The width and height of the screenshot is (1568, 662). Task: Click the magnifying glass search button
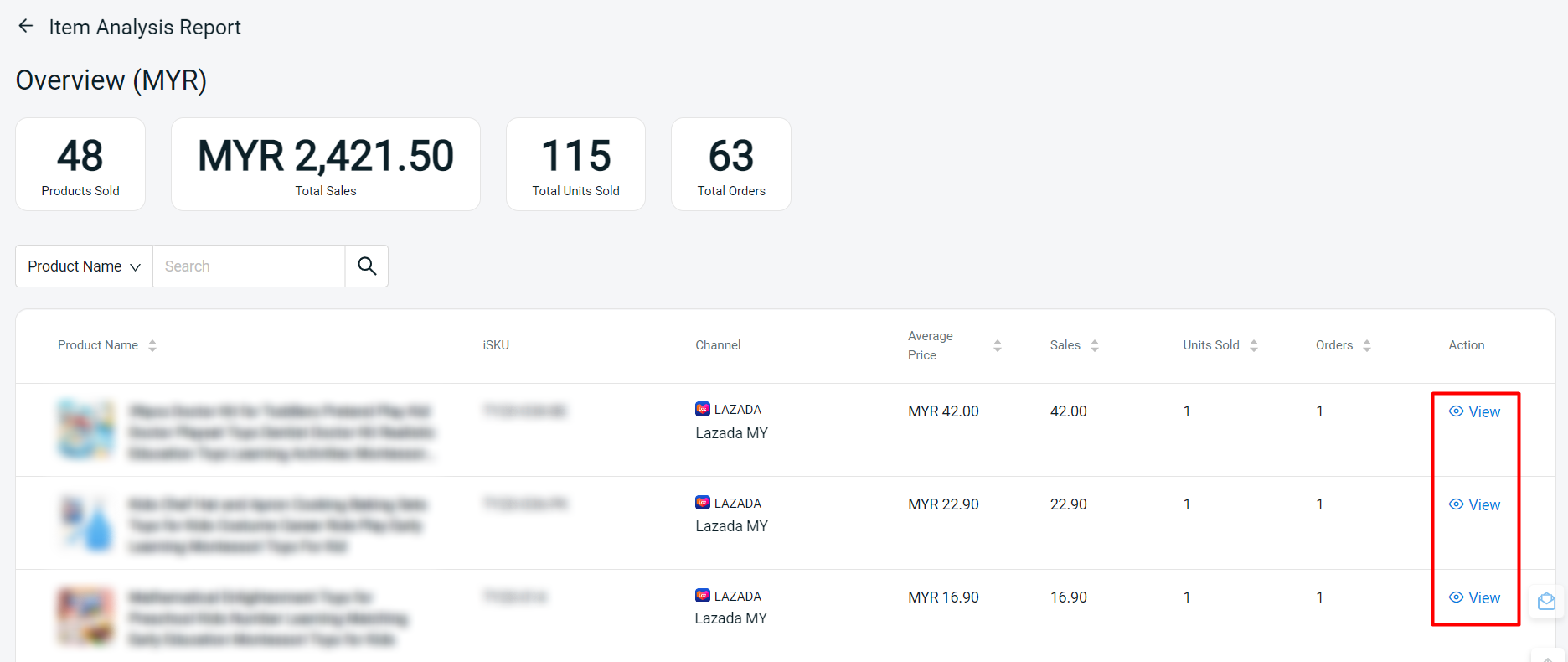click(367, 266)
